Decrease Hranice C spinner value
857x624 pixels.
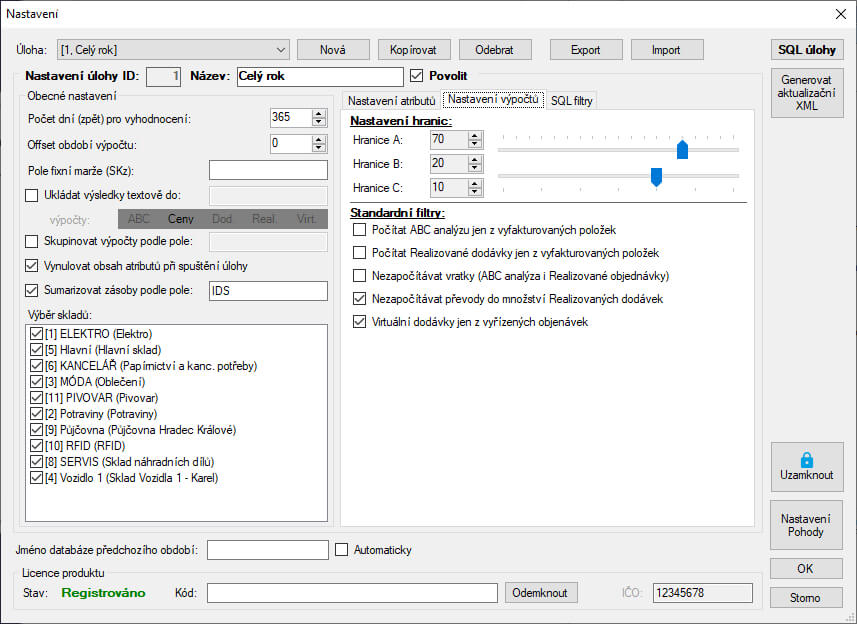coord(475,191)
